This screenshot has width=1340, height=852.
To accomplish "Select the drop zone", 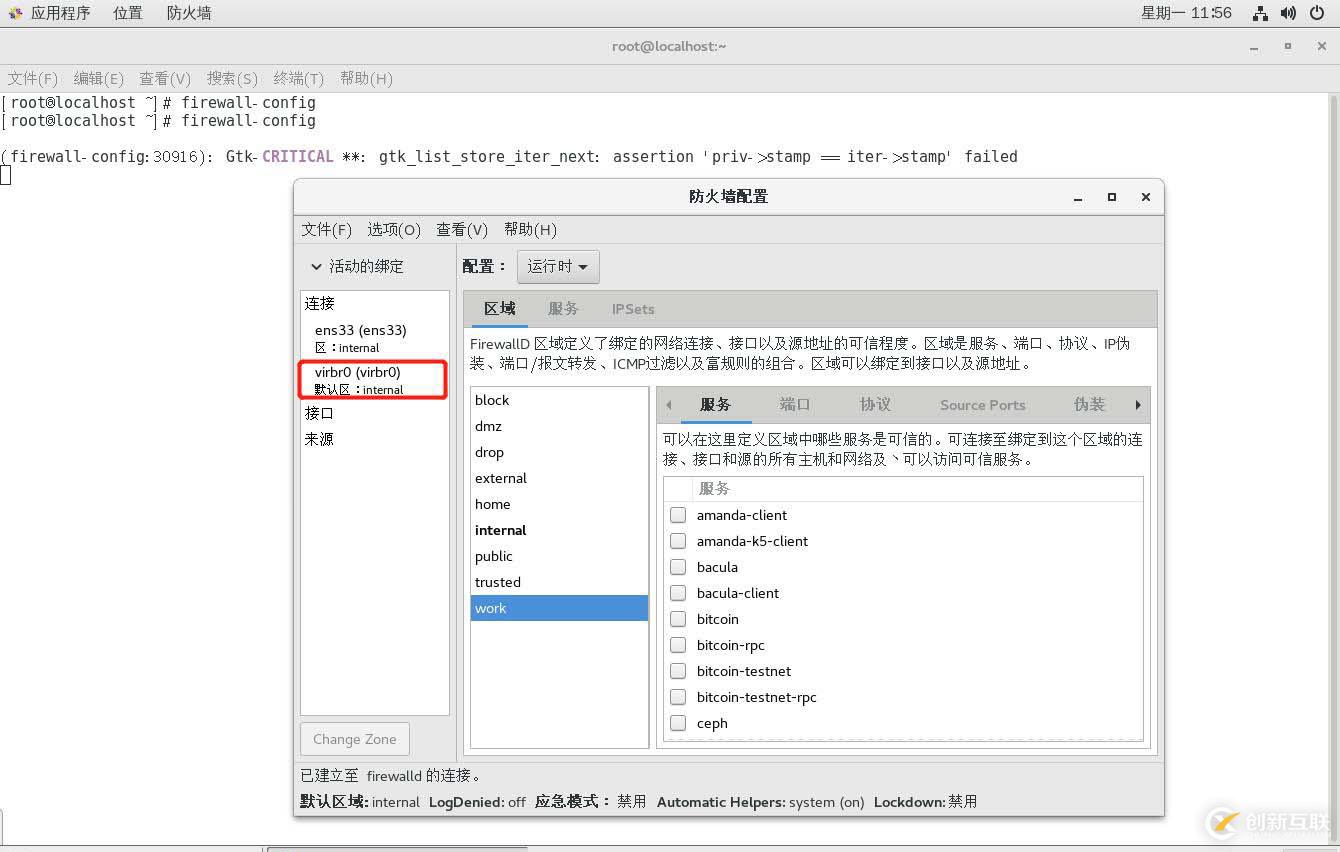I will (x=559, y=452).
